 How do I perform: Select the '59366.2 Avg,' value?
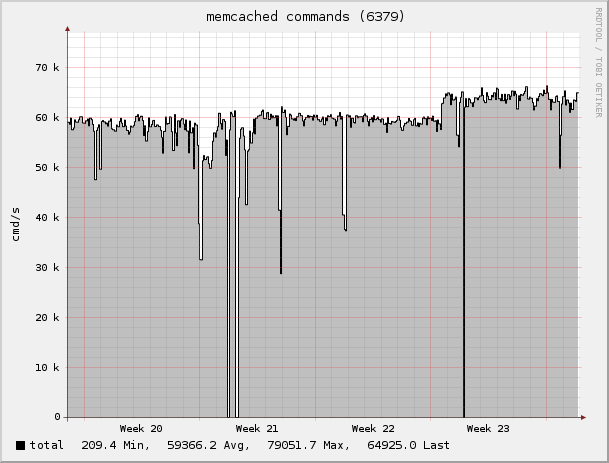[x=208, y=445]
